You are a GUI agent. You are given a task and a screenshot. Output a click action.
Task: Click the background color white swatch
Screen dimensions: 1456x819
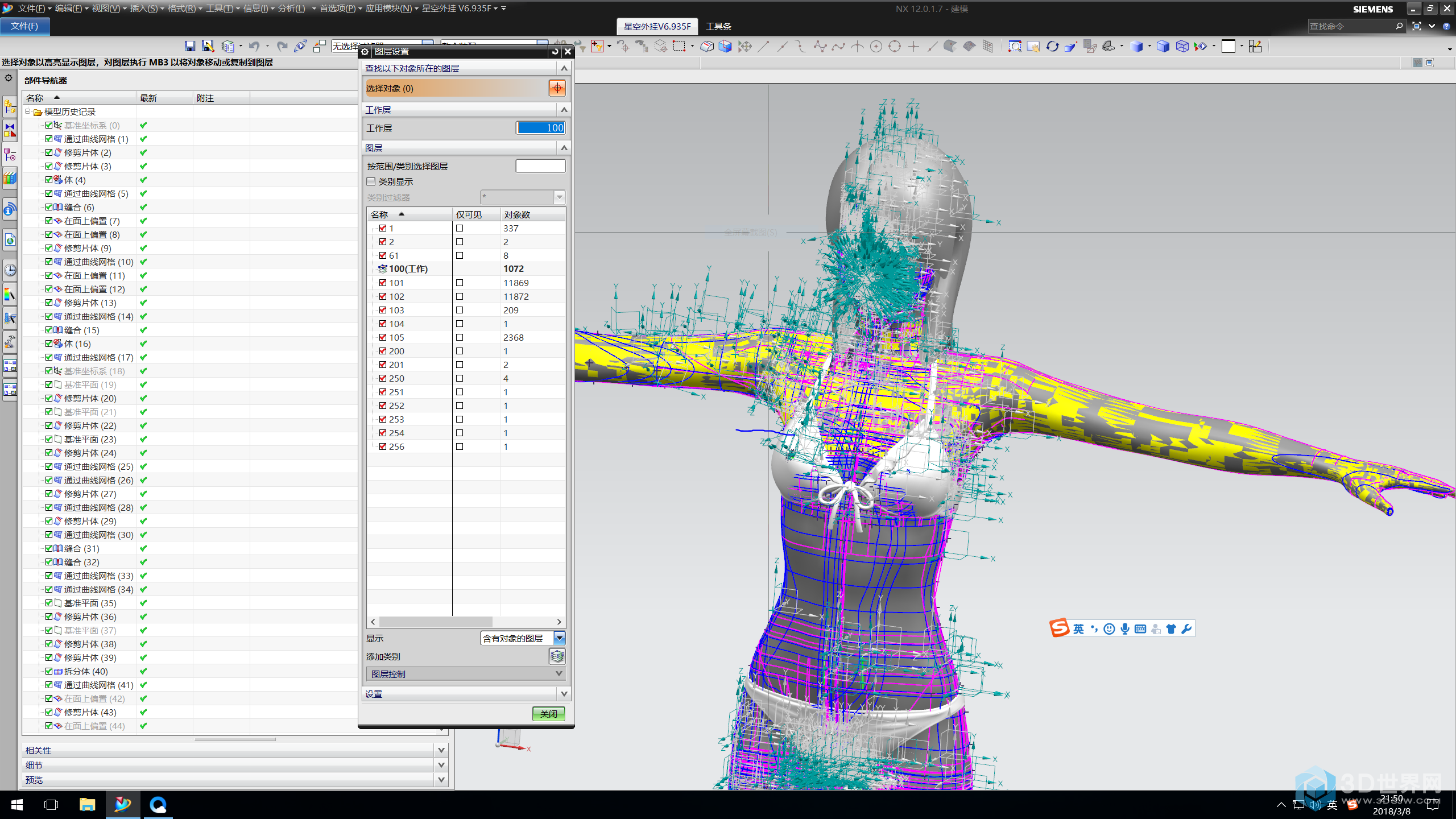pos(1228,46)
